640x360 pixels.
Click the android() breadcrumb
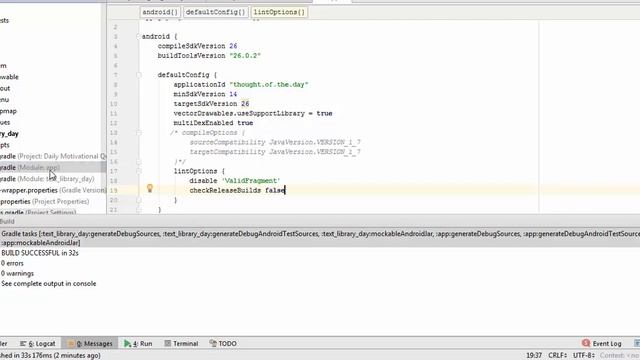160,12
